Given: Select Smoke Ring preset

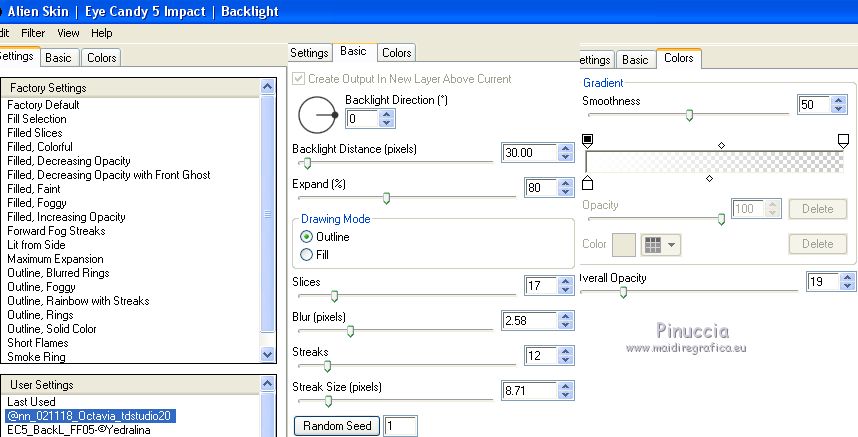Looking at the screenshot, I should pyautogui.click(x=36, y=357).
